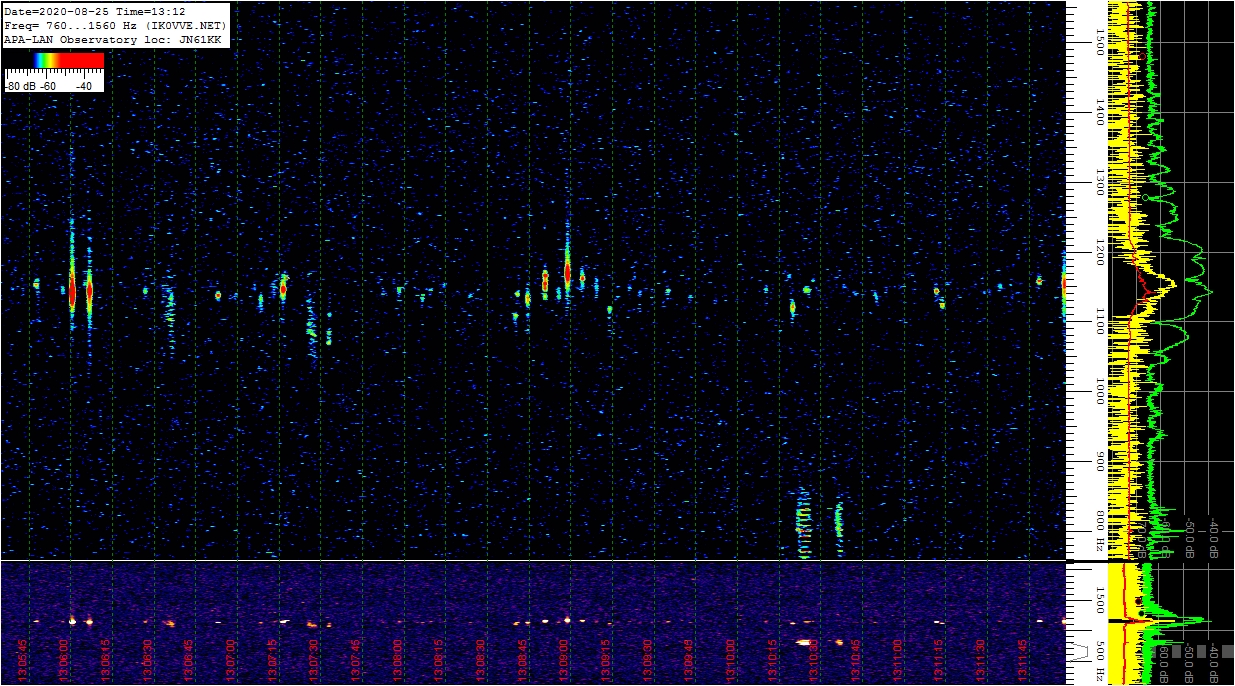
Task: Select the 13:11:15 time marker
Action: (940, 660)
